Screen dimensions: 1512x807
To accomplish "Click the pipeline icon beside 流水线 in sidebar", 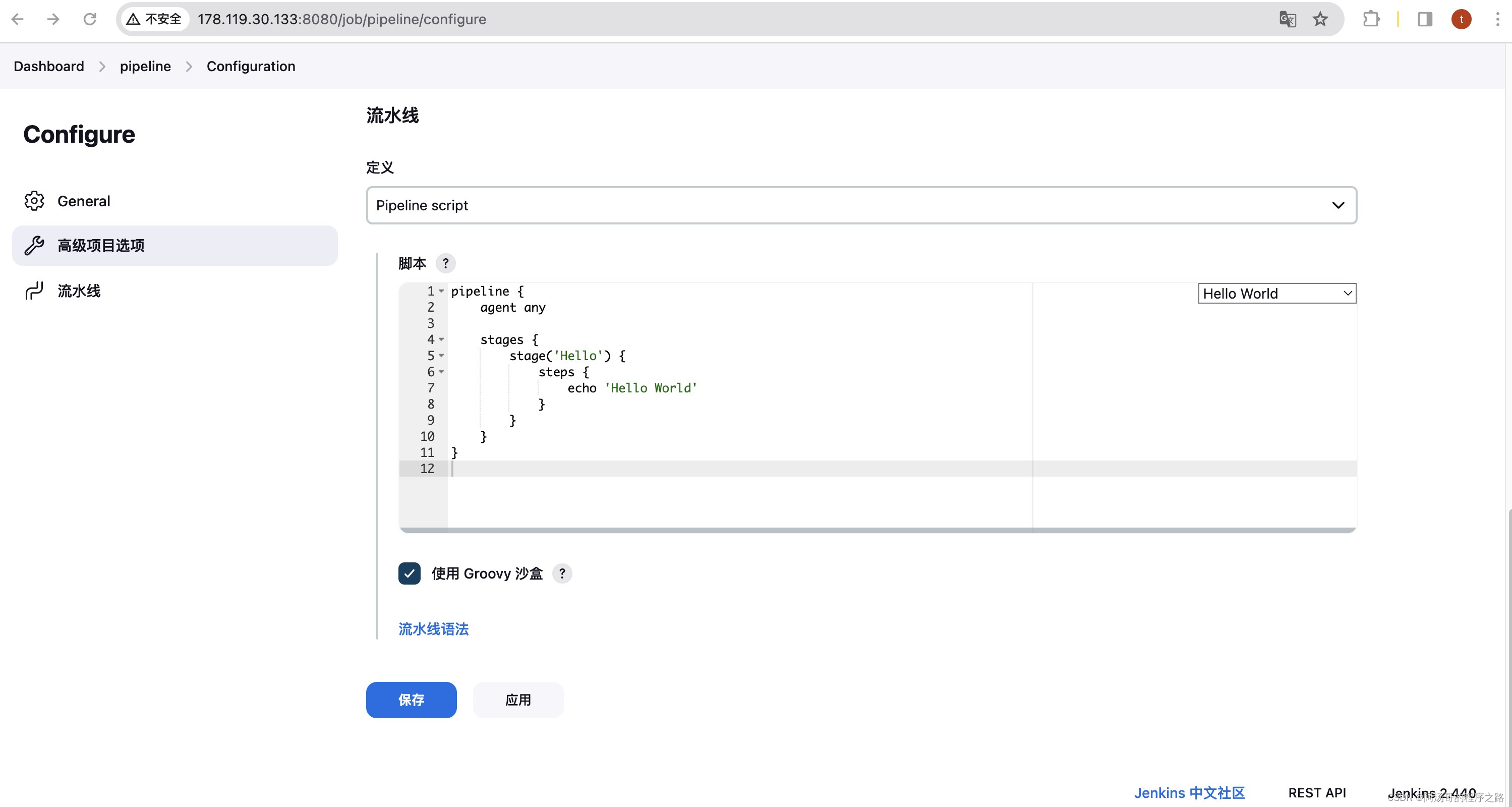I will [x=34, y=291].
